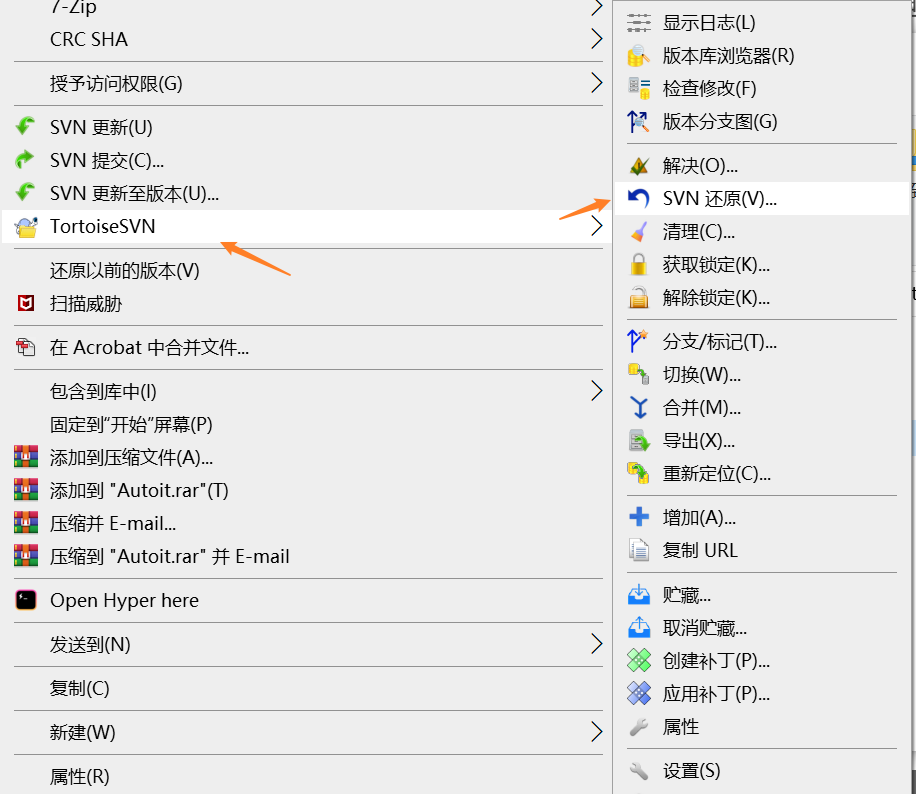Click the 增加 blue plus icon

click(x=637, y=517)
